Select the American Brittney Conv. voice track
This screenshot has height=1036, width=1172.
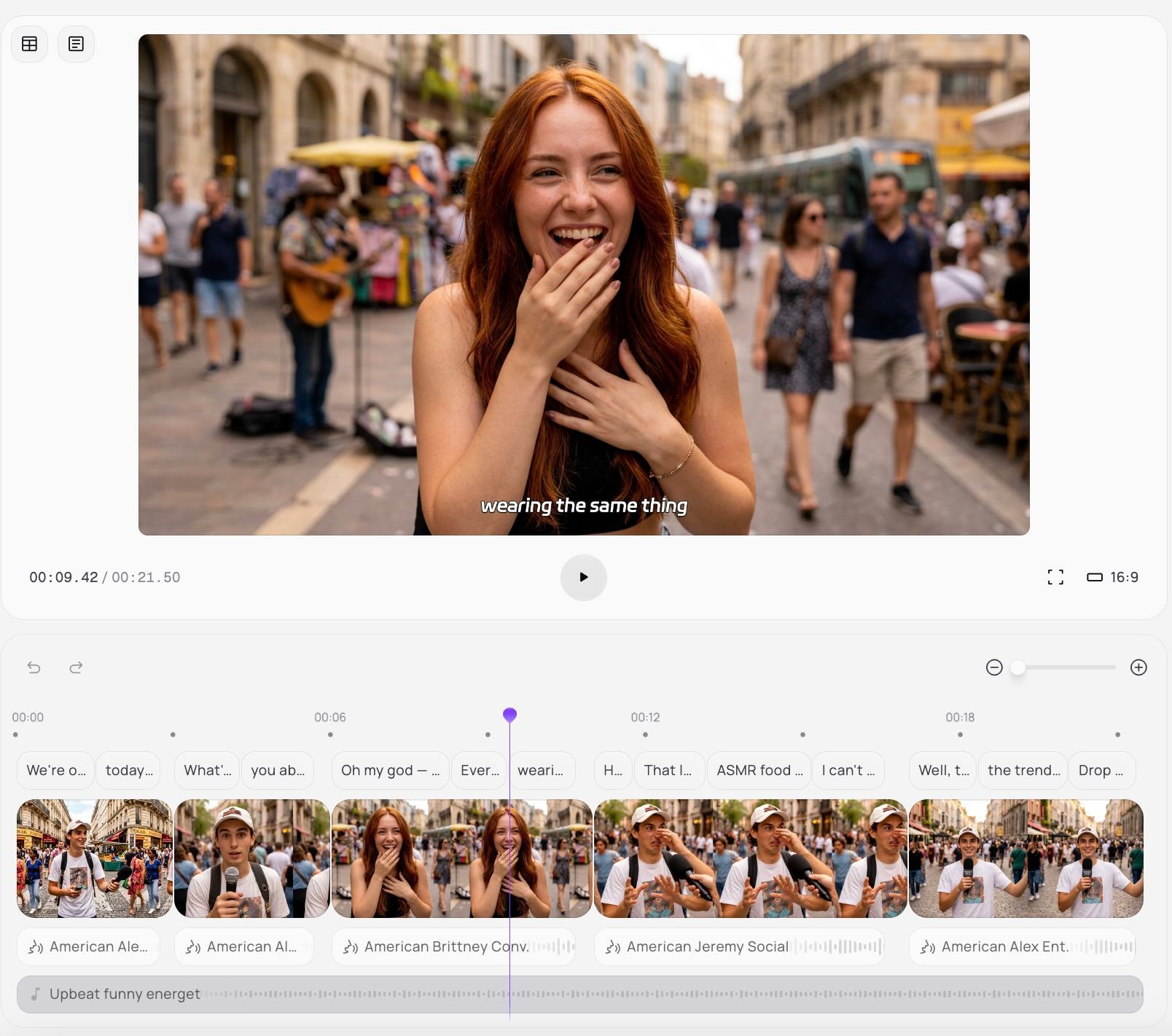(x=453, y=946)
